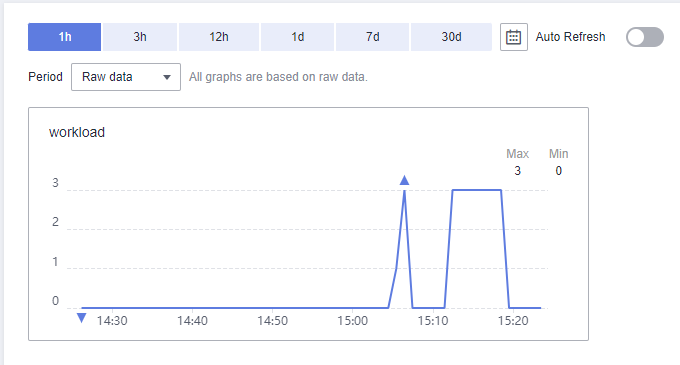This screenshot has width=680, height=365.
Task: Enable the Auto Refresh switch
Action: click(x=644, y=37)
